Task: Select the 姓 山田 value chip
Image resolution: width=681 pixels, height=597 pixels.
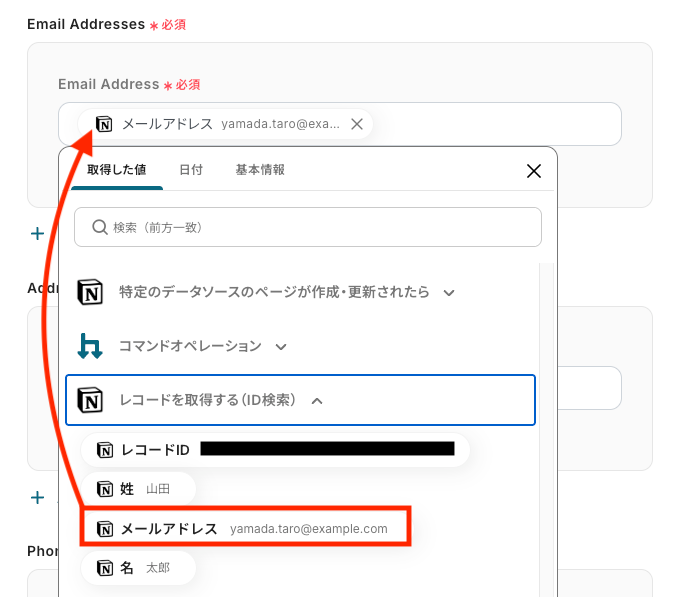Action: (x=139, y=489)
